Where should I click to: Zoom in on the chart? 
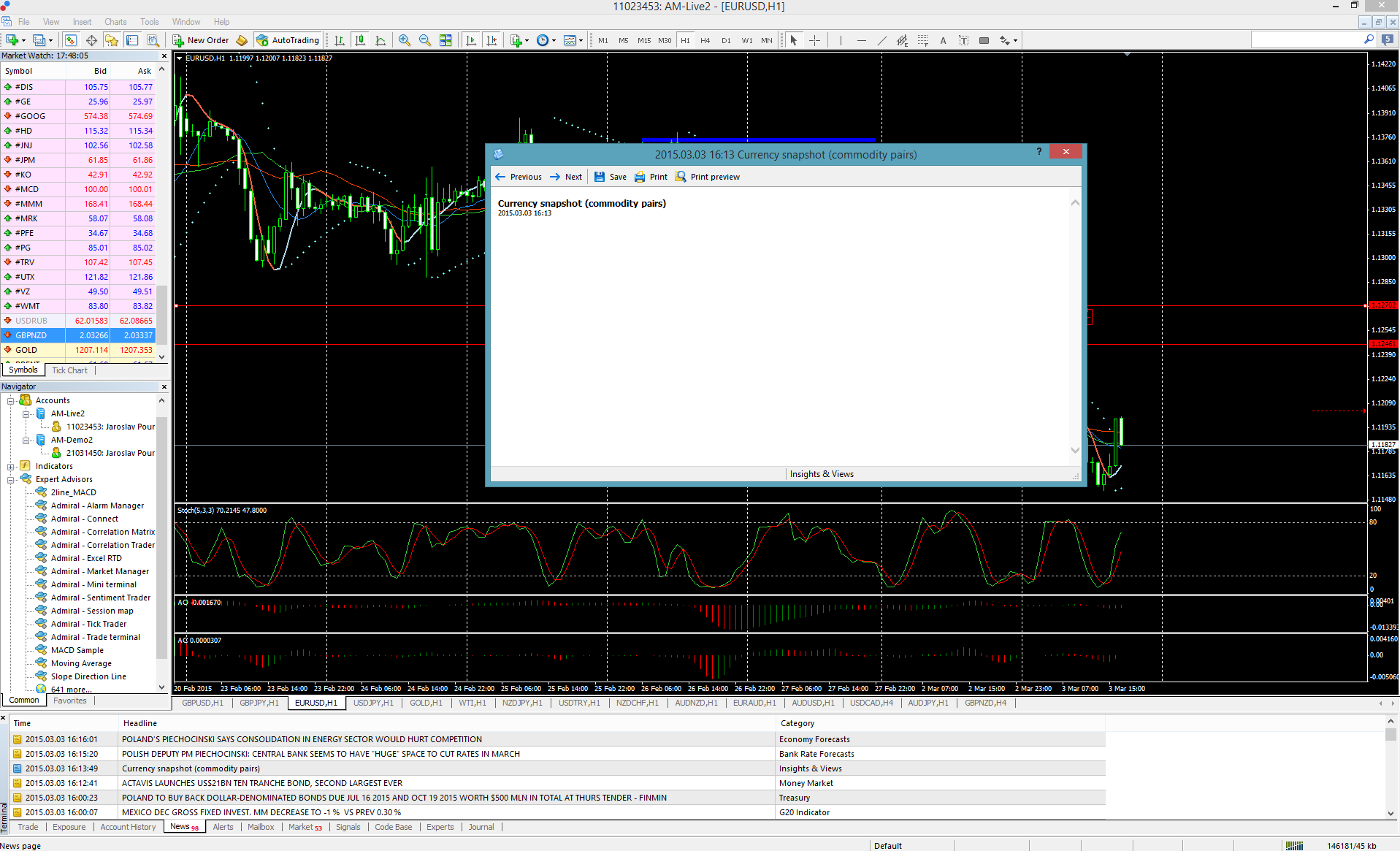click(x=404, y=40)
